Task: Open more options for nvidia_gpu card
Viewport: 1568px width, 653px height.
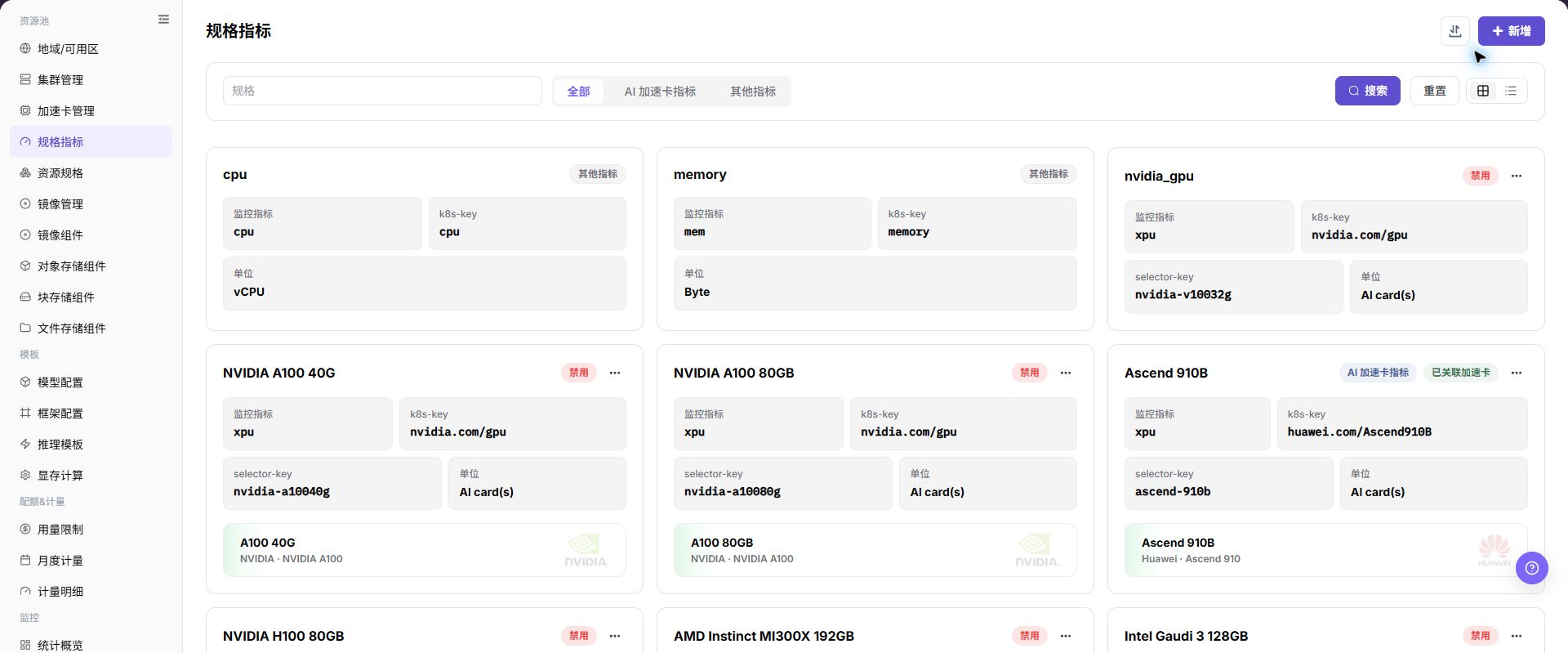Action: click(1517, 176)
